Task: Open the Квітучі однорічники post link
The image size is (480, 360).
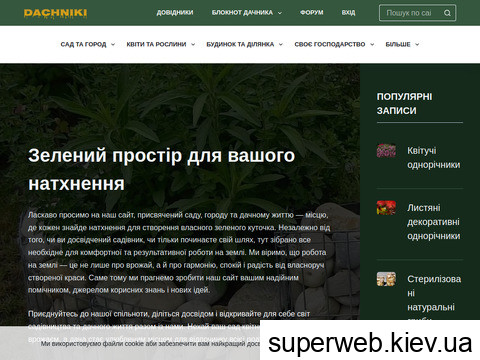Action: click(x=433, y=158)
